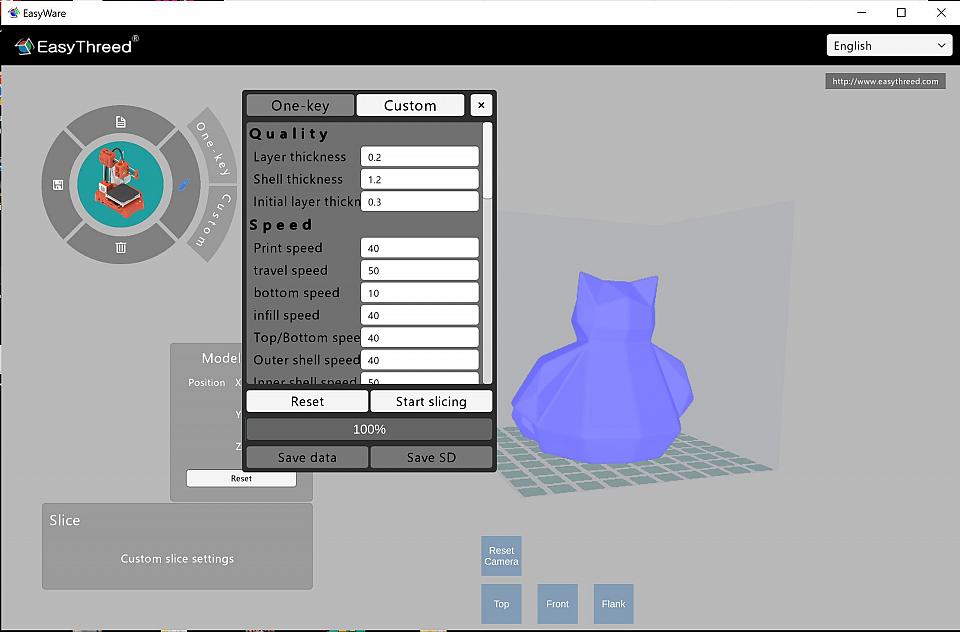Switch to the Custom tab
Screen dimensions: 960x632
(410, 105)
